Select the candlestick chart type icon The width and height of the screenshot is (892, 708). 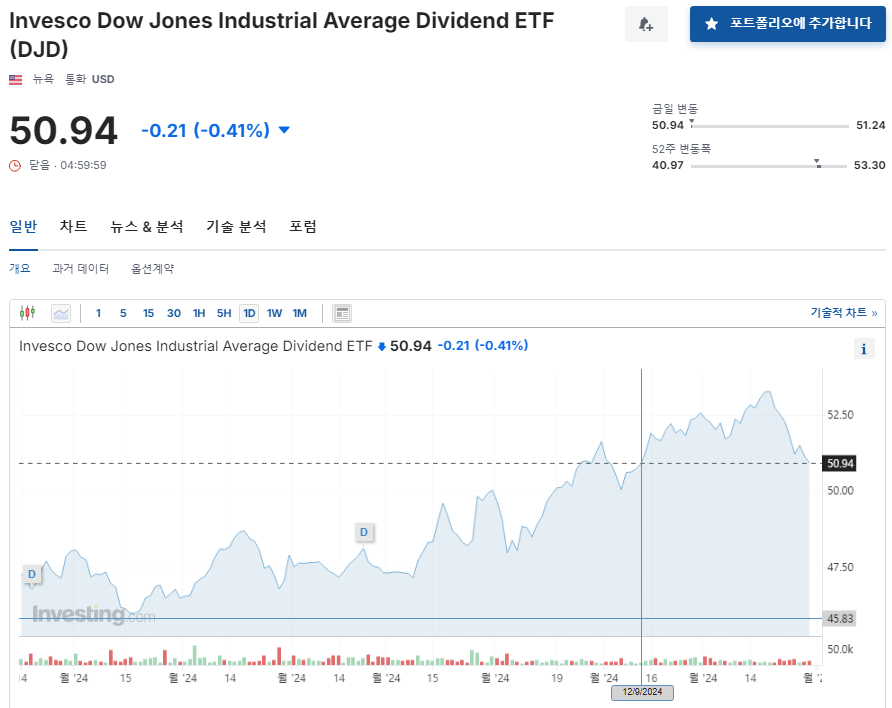(x=27, y=313)
